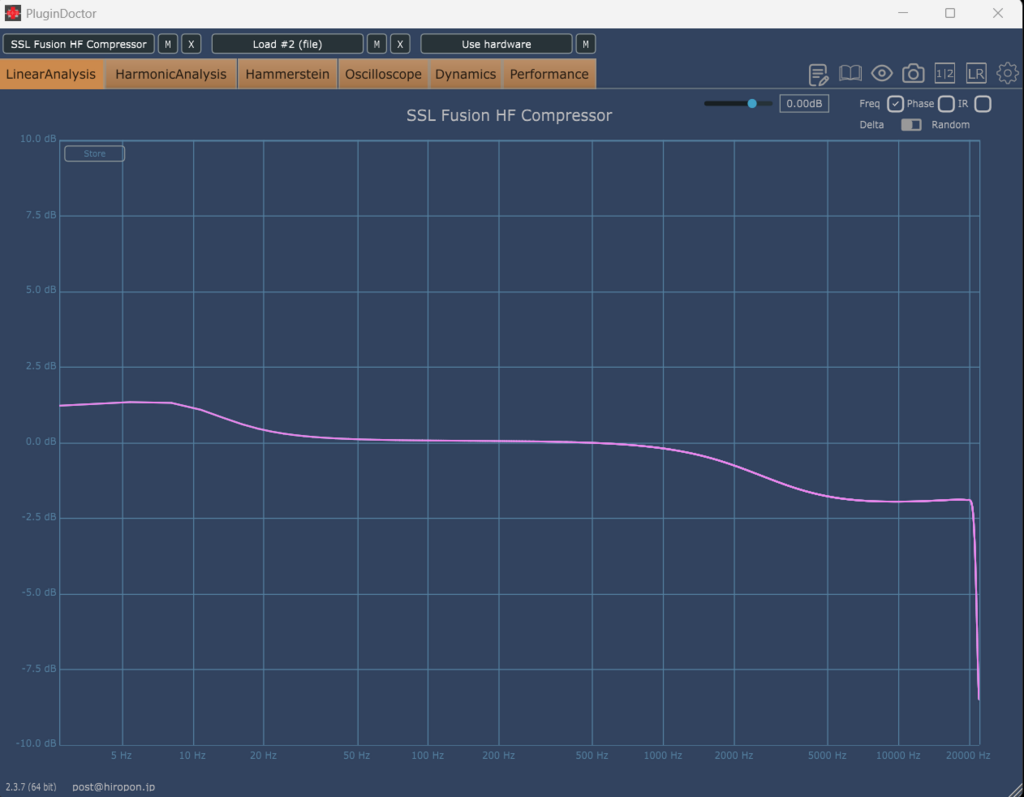Click the post@hiropon.jp contact text
1024x797 pixels.
[x=114, y=787]
